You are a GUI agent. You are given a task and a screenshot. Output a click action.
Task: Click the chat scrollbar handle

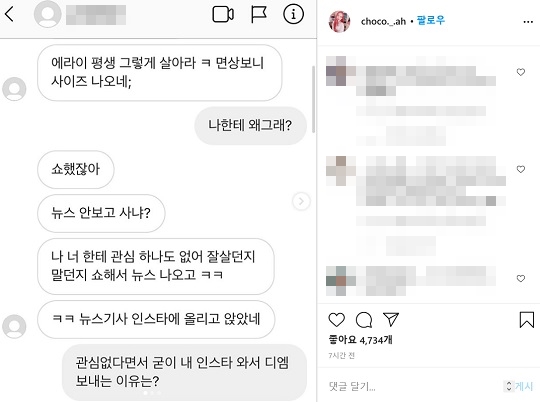point(313,99)
